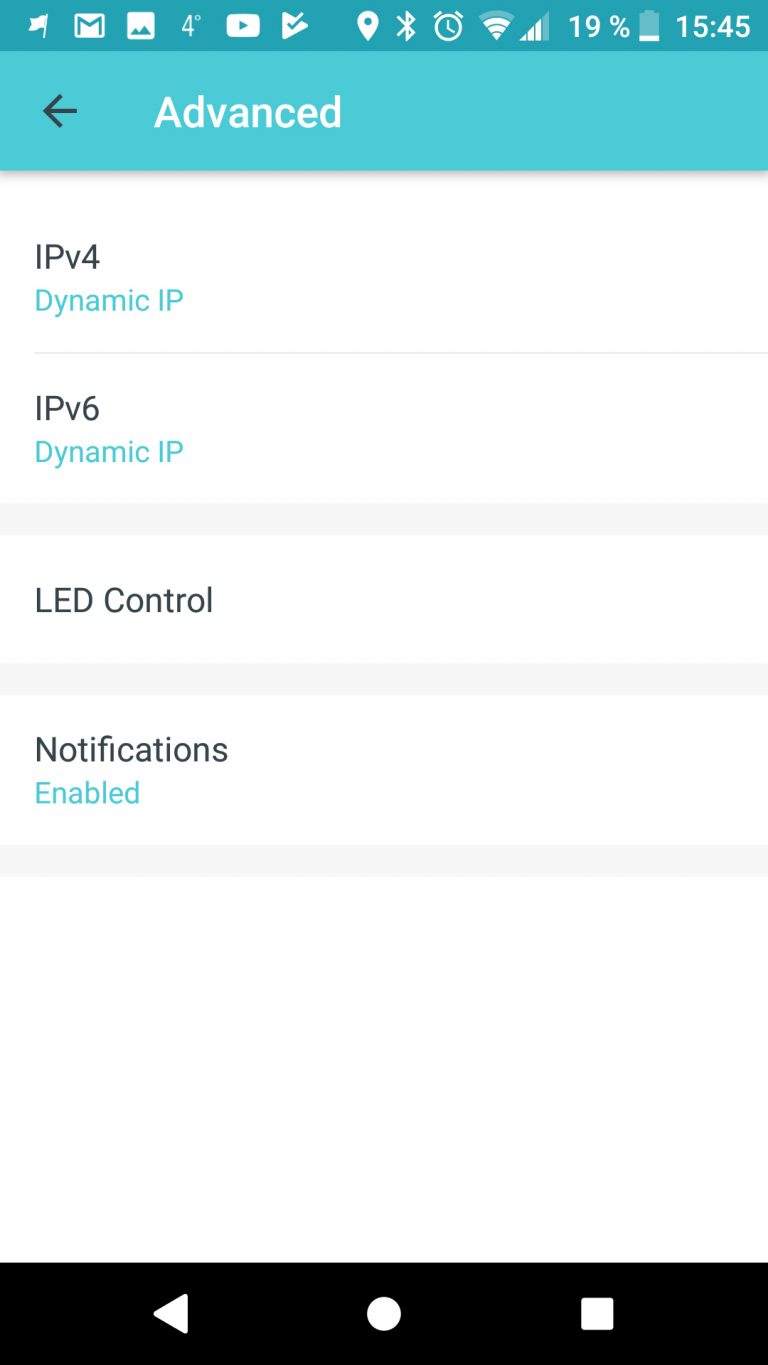This screenshot has width=768, height=1365.
Task: Tap the image notification icon
Action: pos(141,27)
